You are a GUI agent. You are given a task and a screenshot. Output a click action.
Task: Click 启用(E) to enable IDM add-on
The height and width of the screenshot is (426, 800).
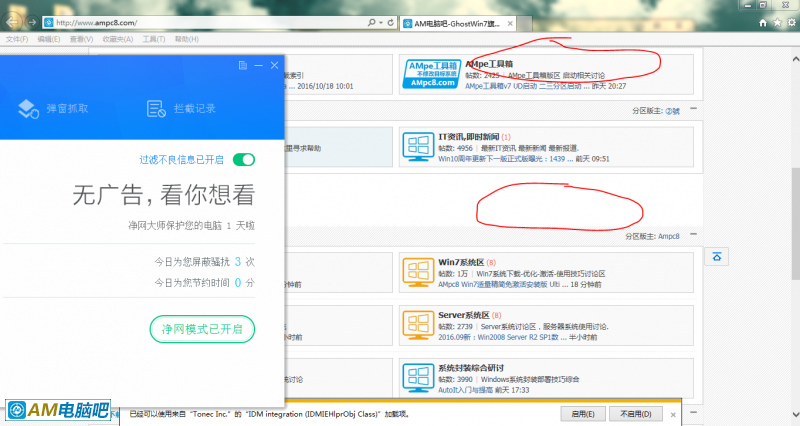click(583, 414)
